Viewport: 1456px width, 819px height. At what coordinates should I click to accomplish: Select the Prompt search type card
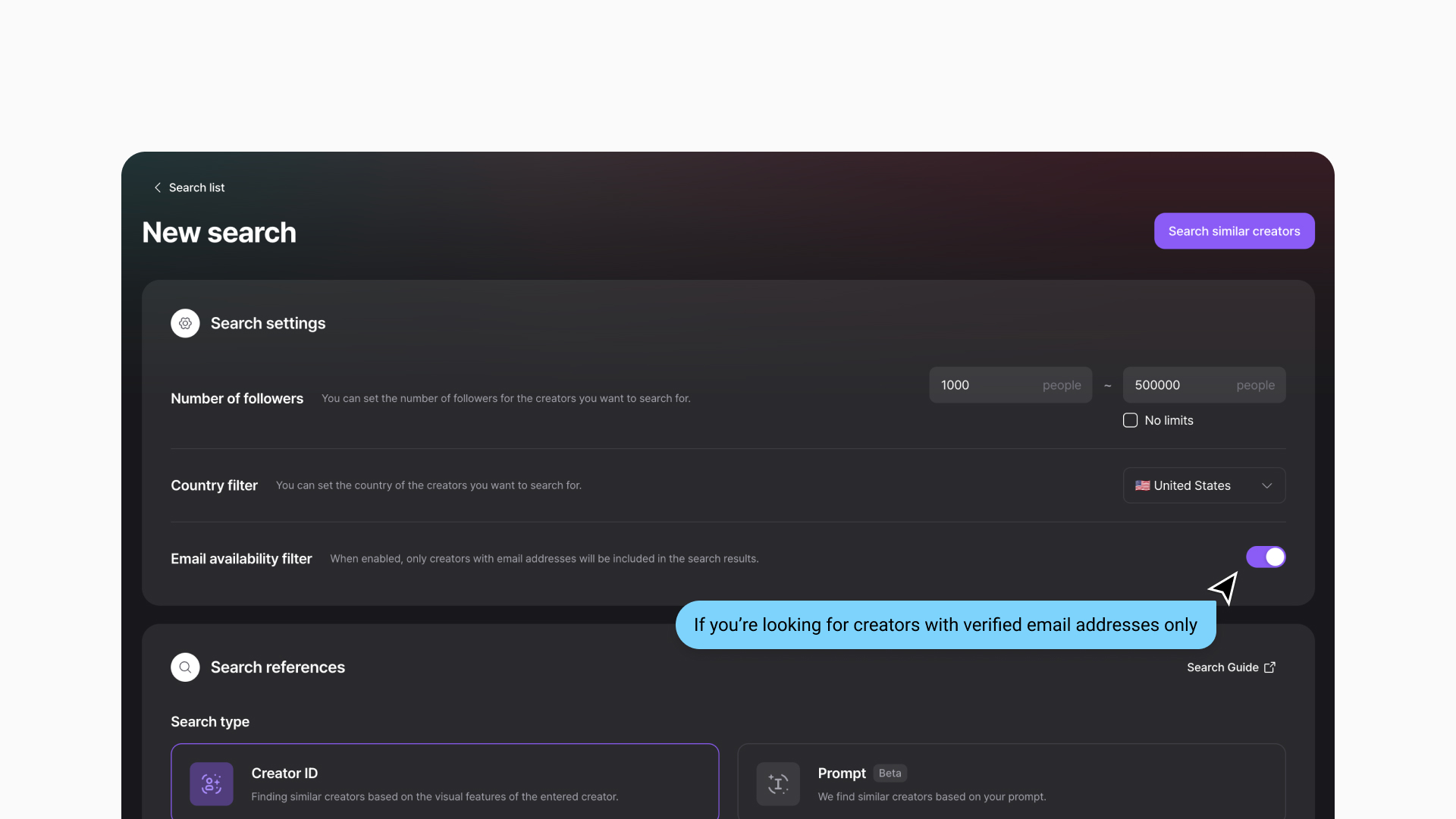1011,783
